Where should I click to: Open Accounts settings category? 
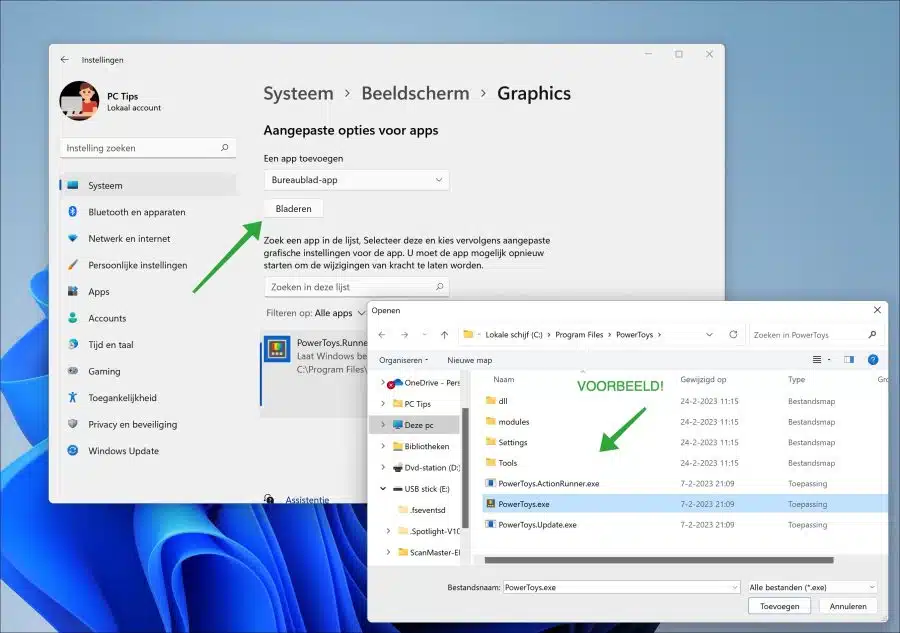[148, 318]
